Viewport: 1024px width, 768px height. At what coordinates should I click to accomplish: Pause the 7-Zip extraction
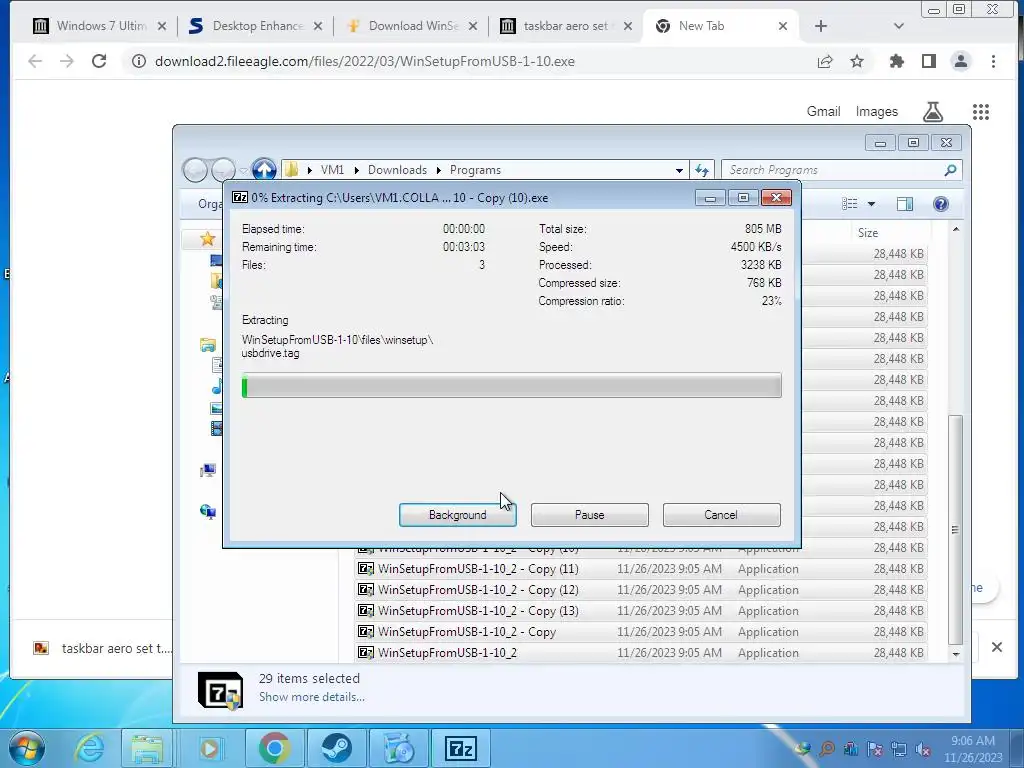click(589, 515)
